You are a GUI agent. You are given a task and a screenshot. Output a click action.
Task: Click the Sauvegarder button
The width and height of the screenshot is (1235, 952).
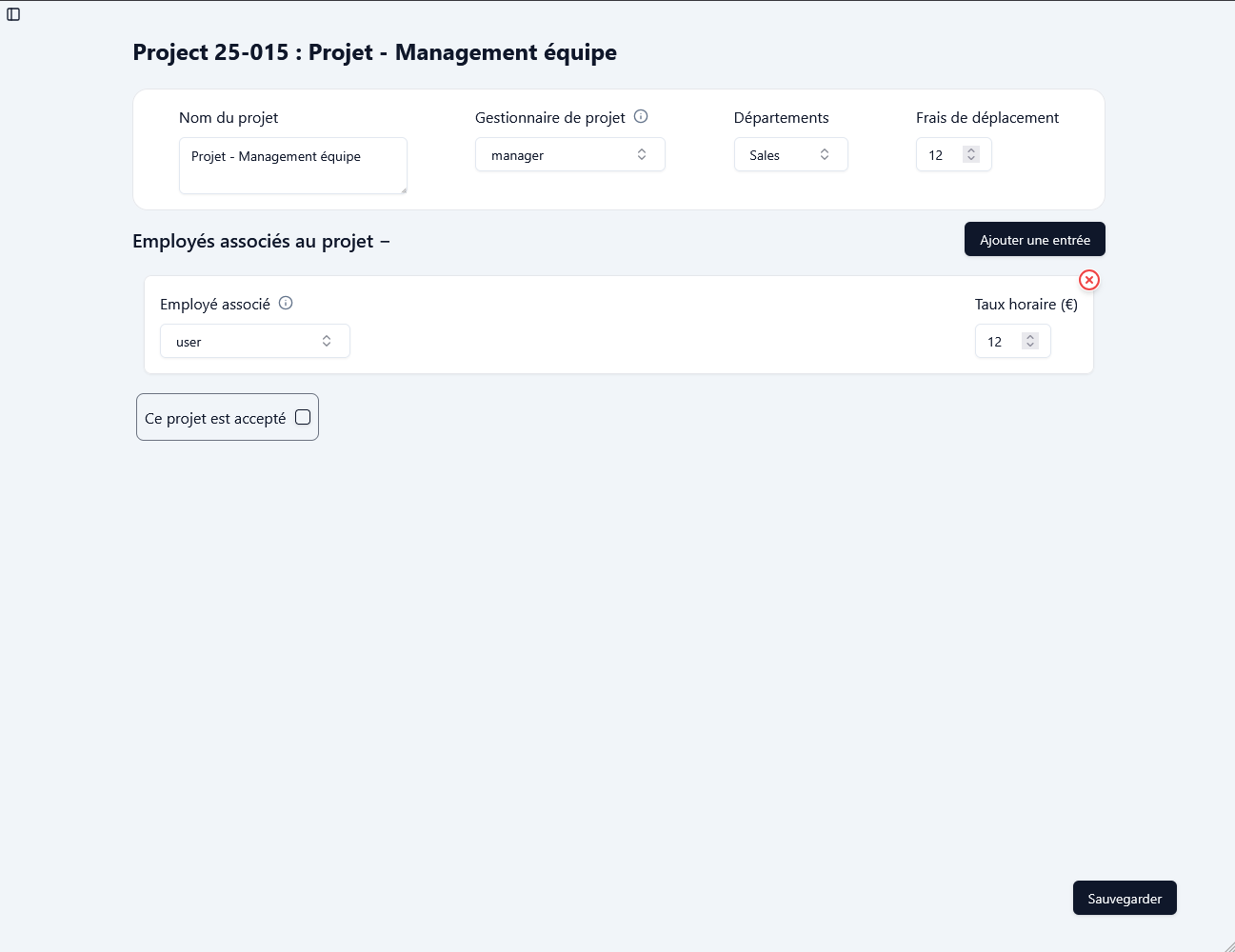(1125, 898)
